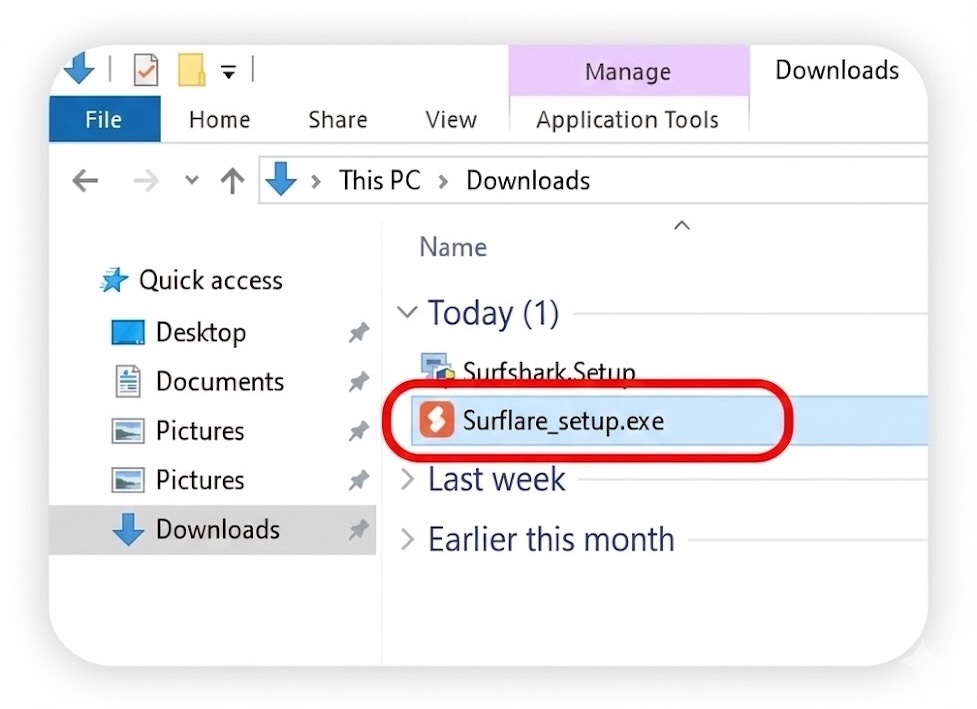Switch to the View tab
The height and width of the screenshot is (709, 977).
click(450, 119)
